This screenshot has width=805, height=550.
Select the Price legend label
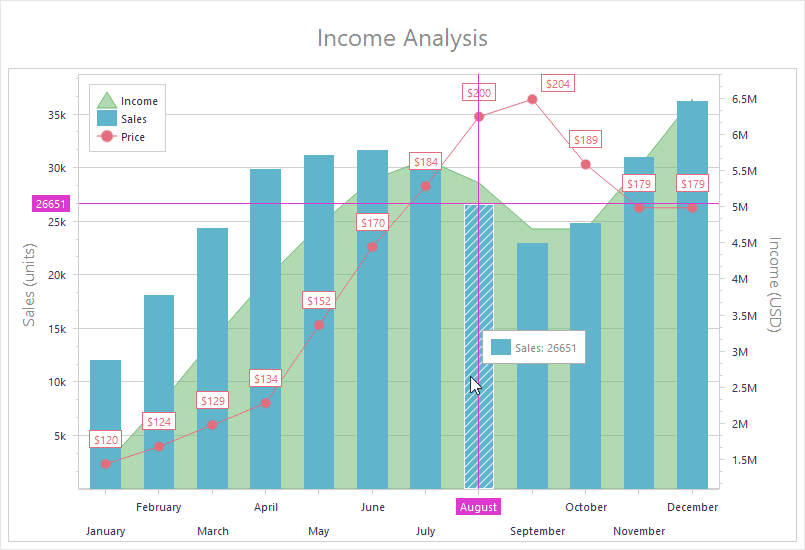[x=133, y=137]
